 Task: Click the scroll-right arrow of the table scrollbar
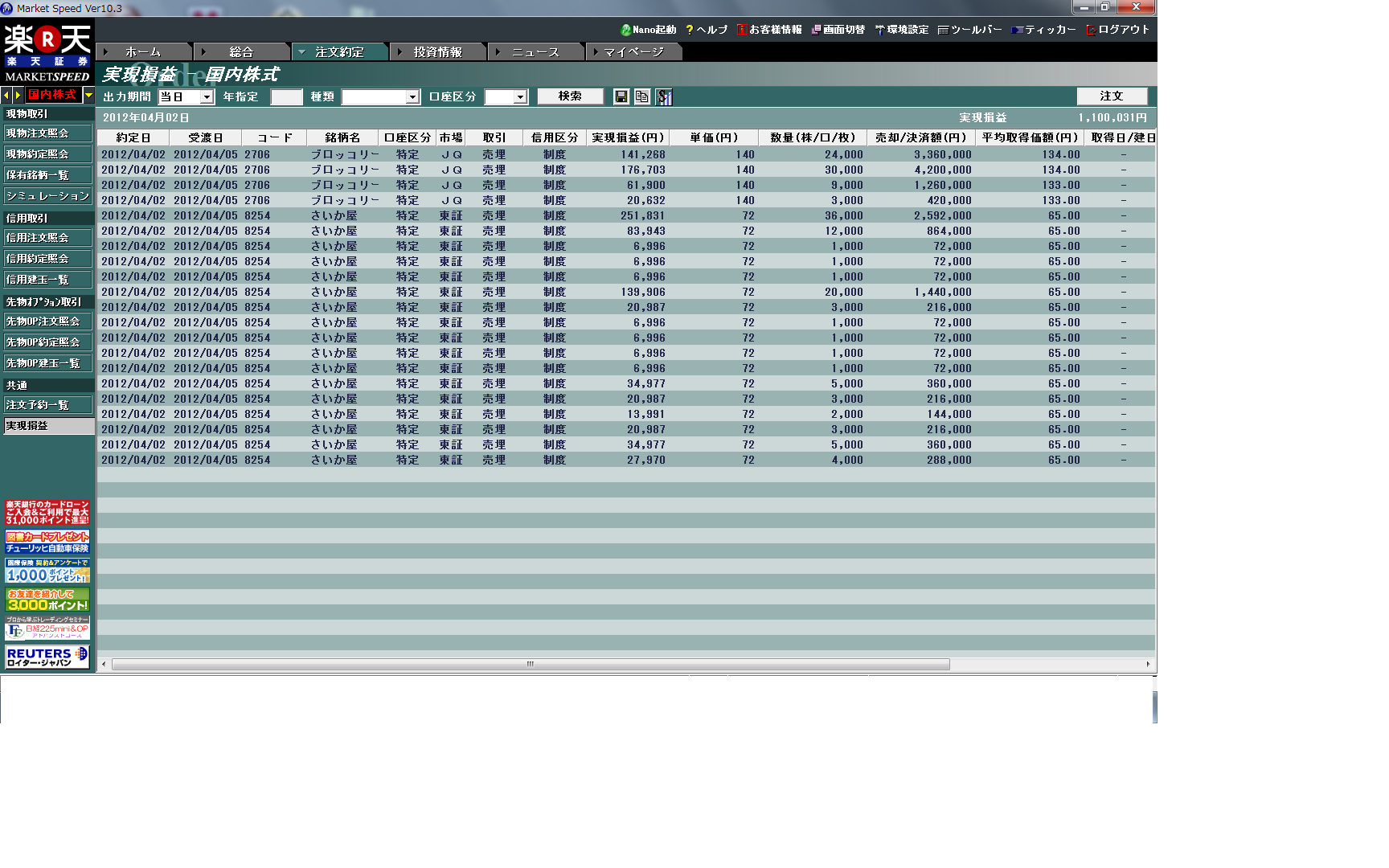[x=1148, y=665]
